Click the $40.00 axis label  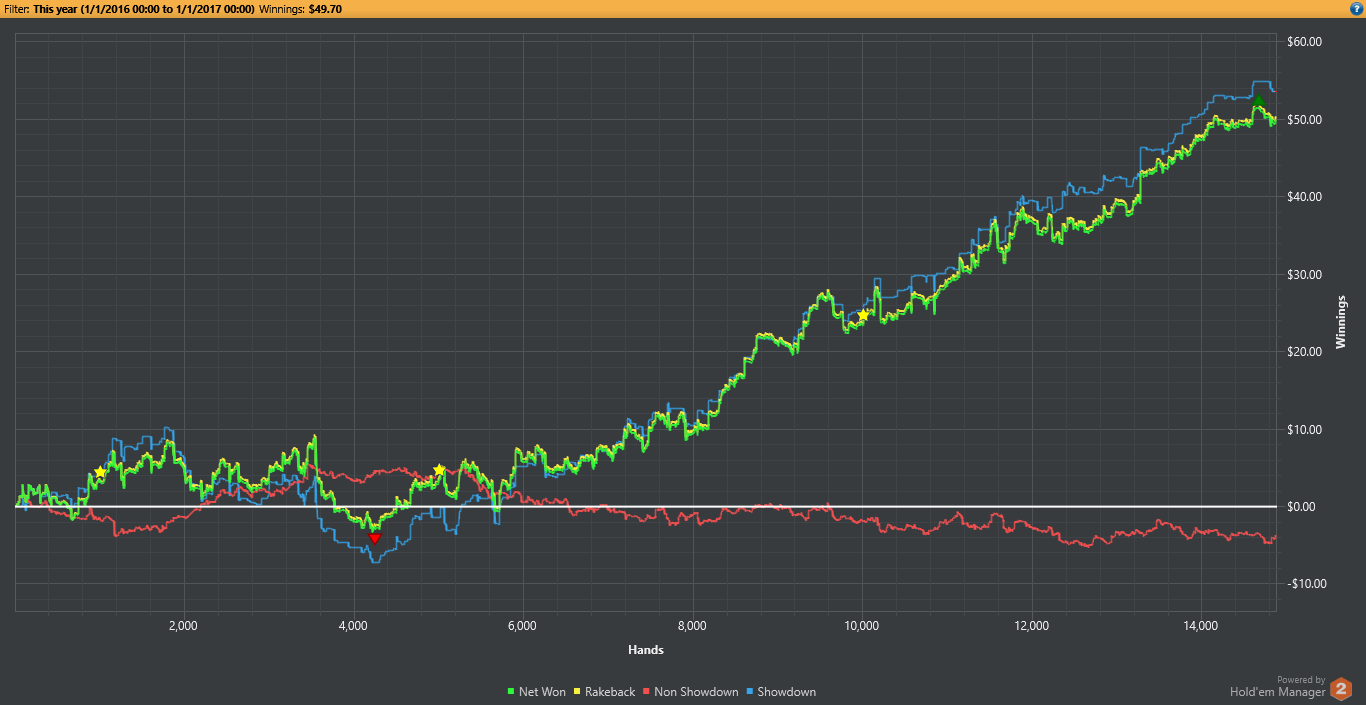point(1305,197)
